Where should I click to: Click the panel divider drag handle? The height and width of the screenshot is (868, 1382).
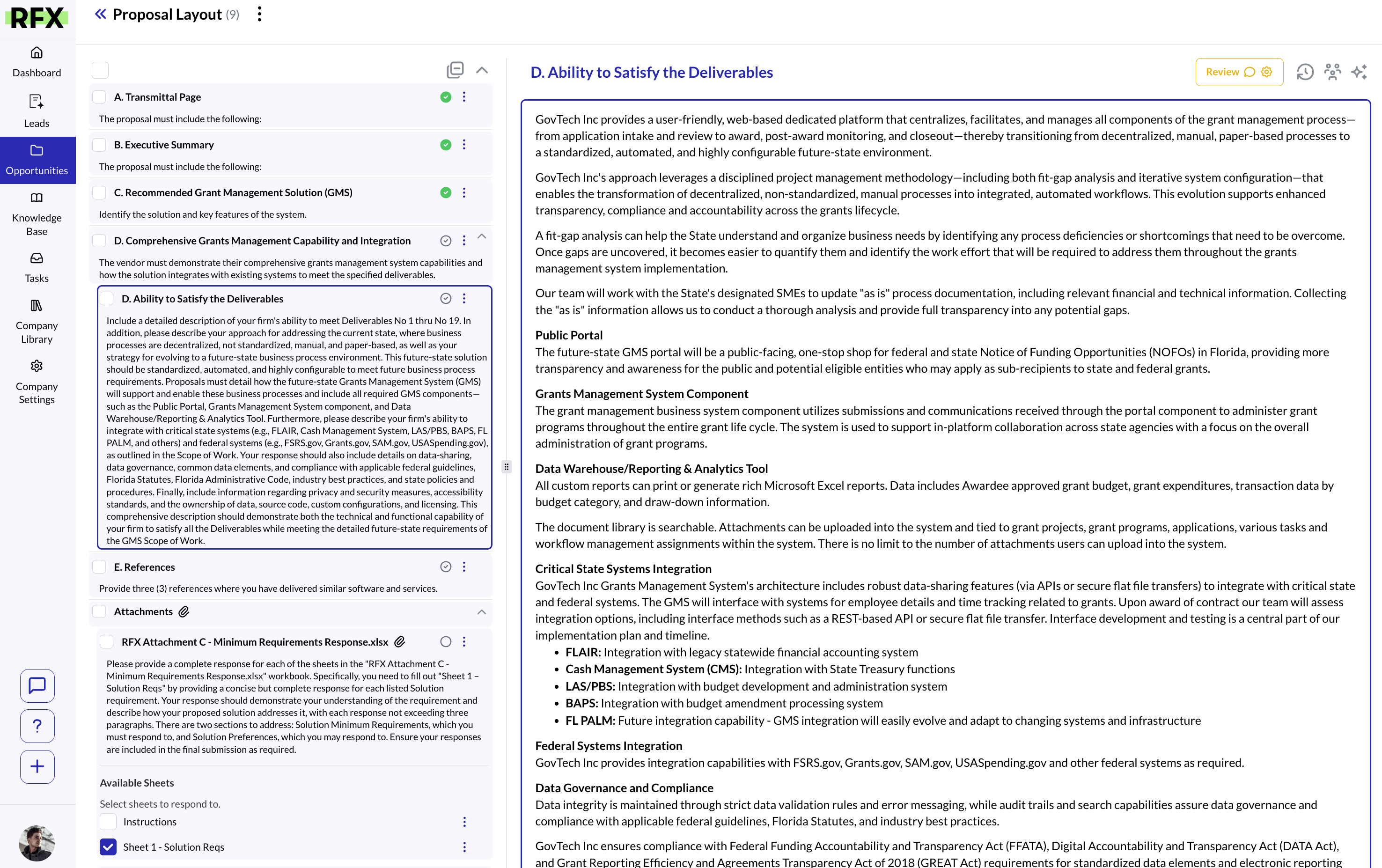coord(506,467)
